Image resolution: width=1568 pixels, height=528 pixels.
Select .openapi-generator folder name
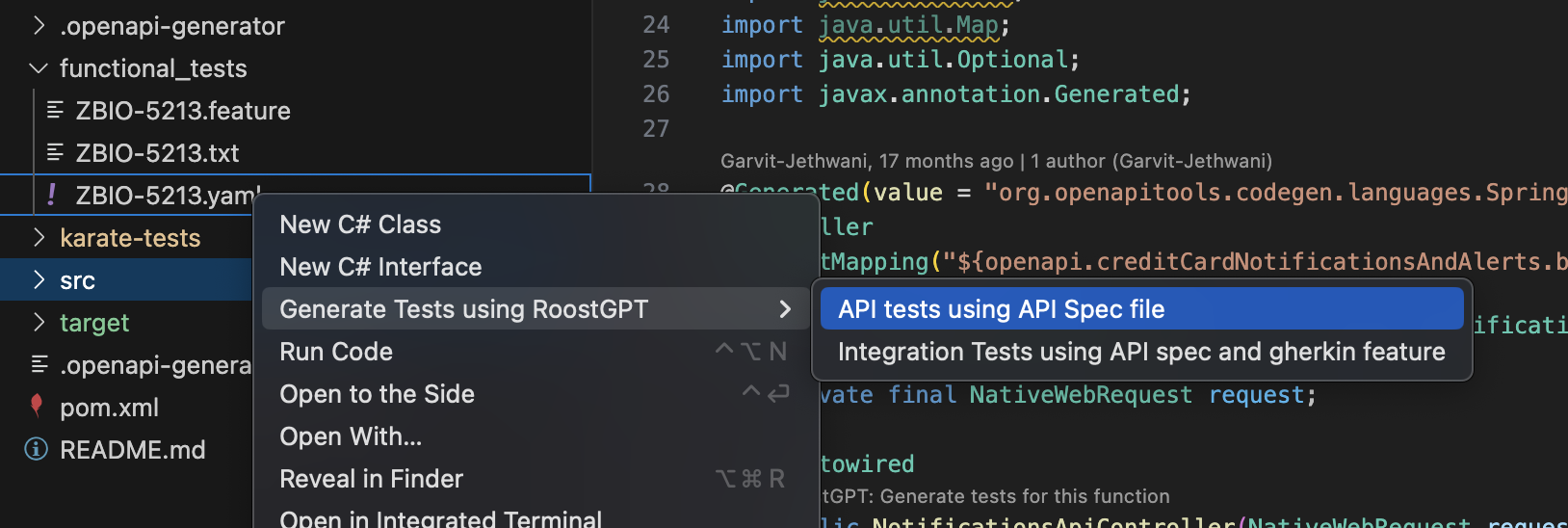pos(172,26)
